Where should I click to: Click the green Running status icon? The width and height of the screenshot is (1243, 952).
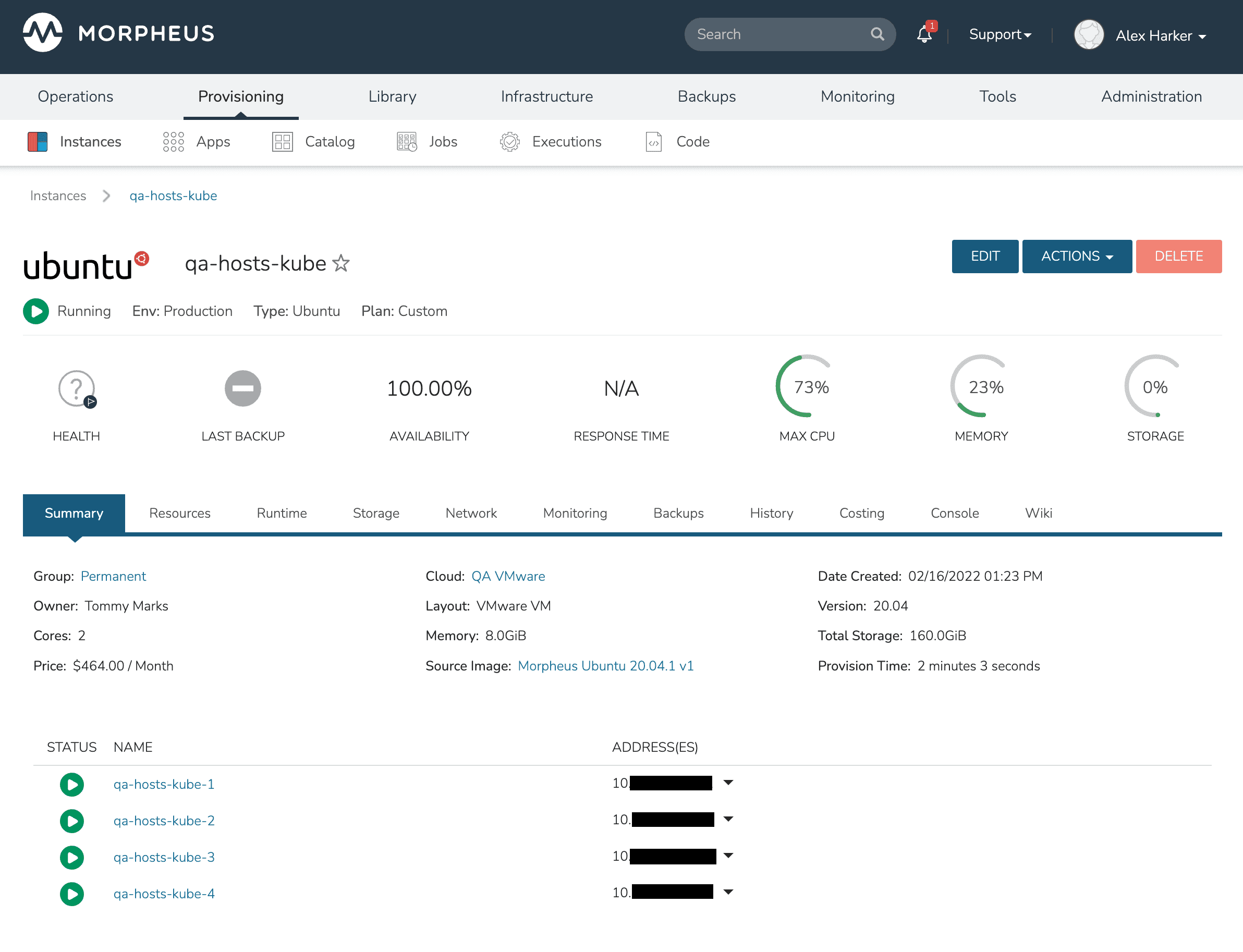pos(35,311)
